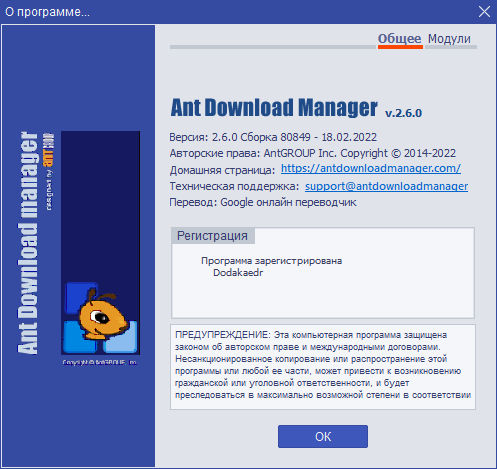Click the Программа зарегистрирована text
Image resolution: width=497 pixels, height=469 pixels.
(x=271, y=261)
